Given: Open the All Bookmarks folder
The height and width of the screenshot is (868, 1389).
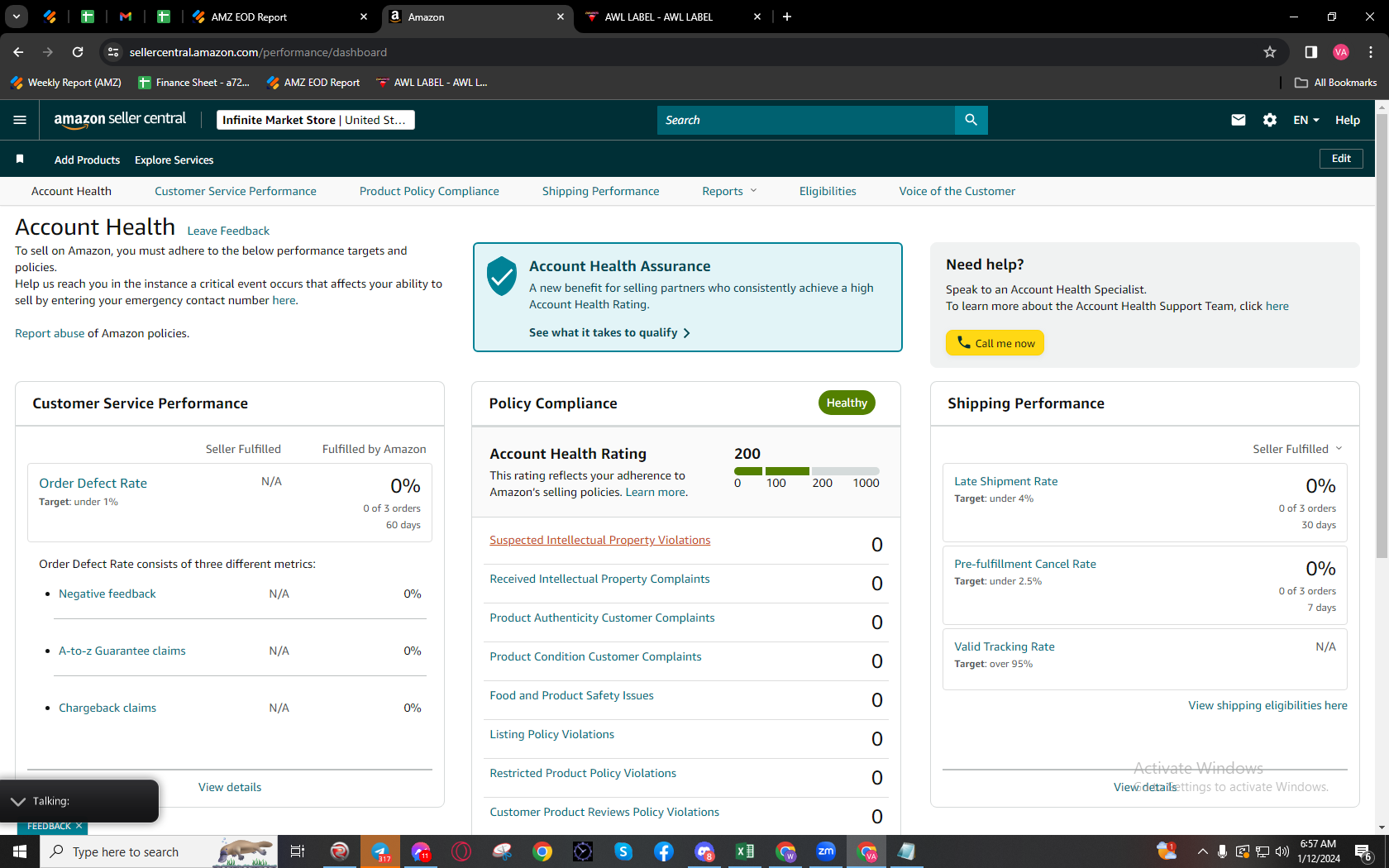Looking at the screenshot, I should [x=1335, y=83].
